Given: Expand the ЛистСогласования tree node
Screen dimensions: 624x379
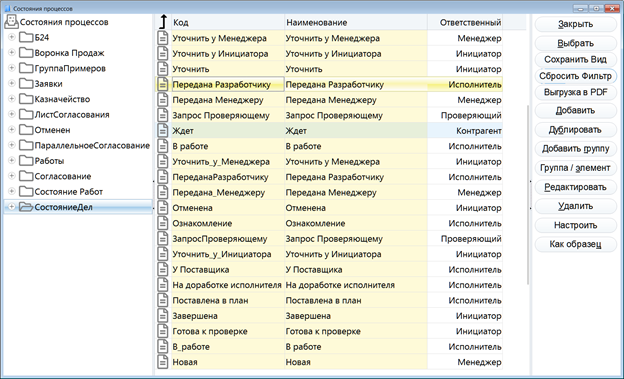Looking at the screenshot, I should [x=12, y=114].
